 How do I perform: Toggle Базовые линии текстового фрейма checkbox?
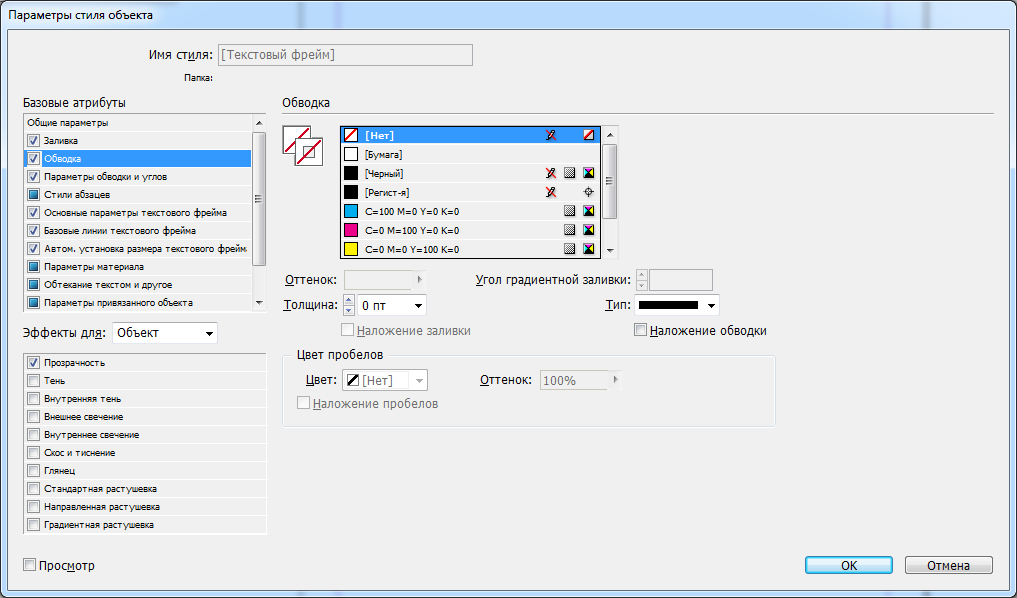34,230
